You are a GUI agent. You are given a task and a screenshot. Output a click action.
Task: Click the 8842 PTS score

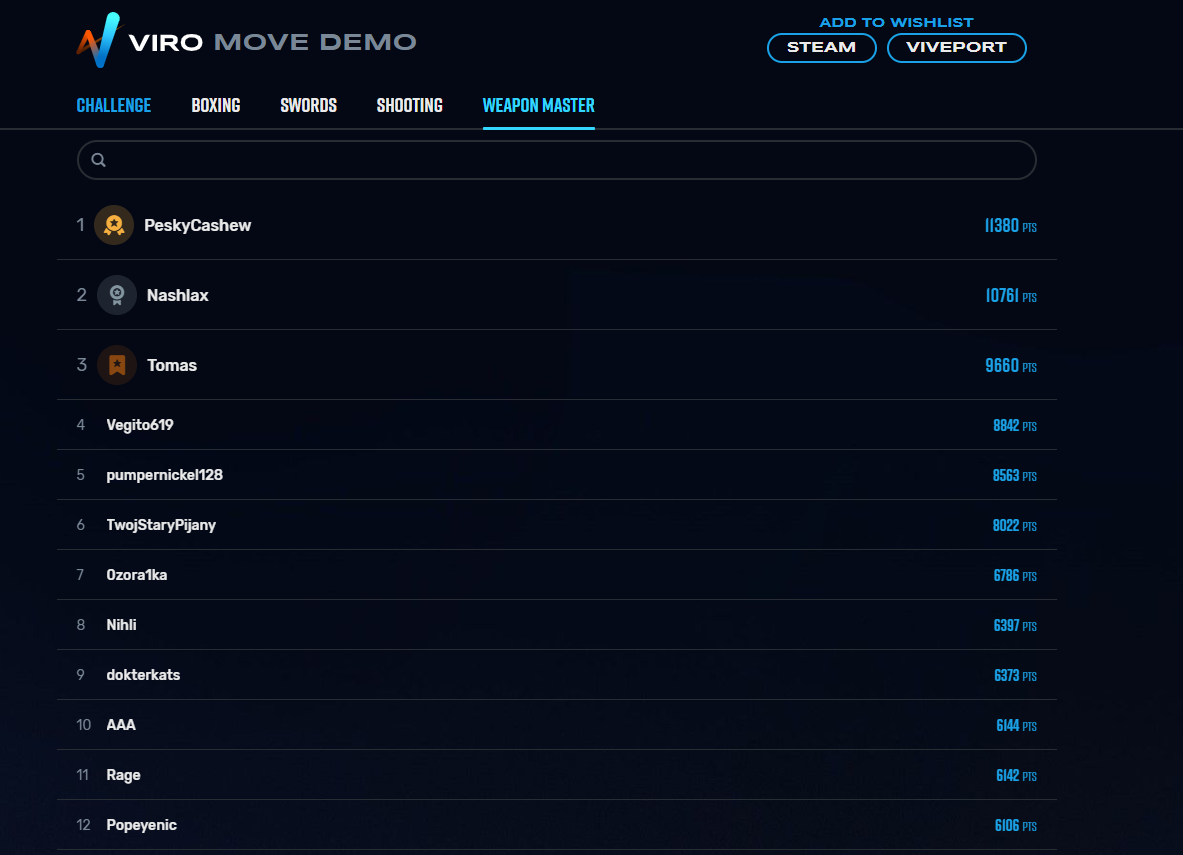[1015, 426]
